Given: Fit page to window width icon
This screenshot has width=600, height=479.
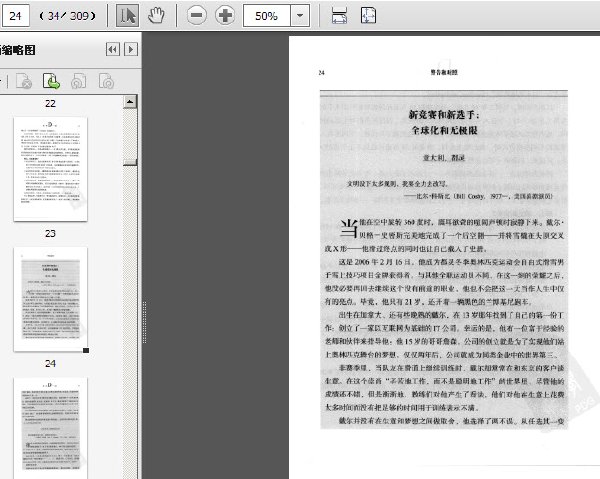Looking at the screenshot, I should pyautogui.click(x=339, y=16).
